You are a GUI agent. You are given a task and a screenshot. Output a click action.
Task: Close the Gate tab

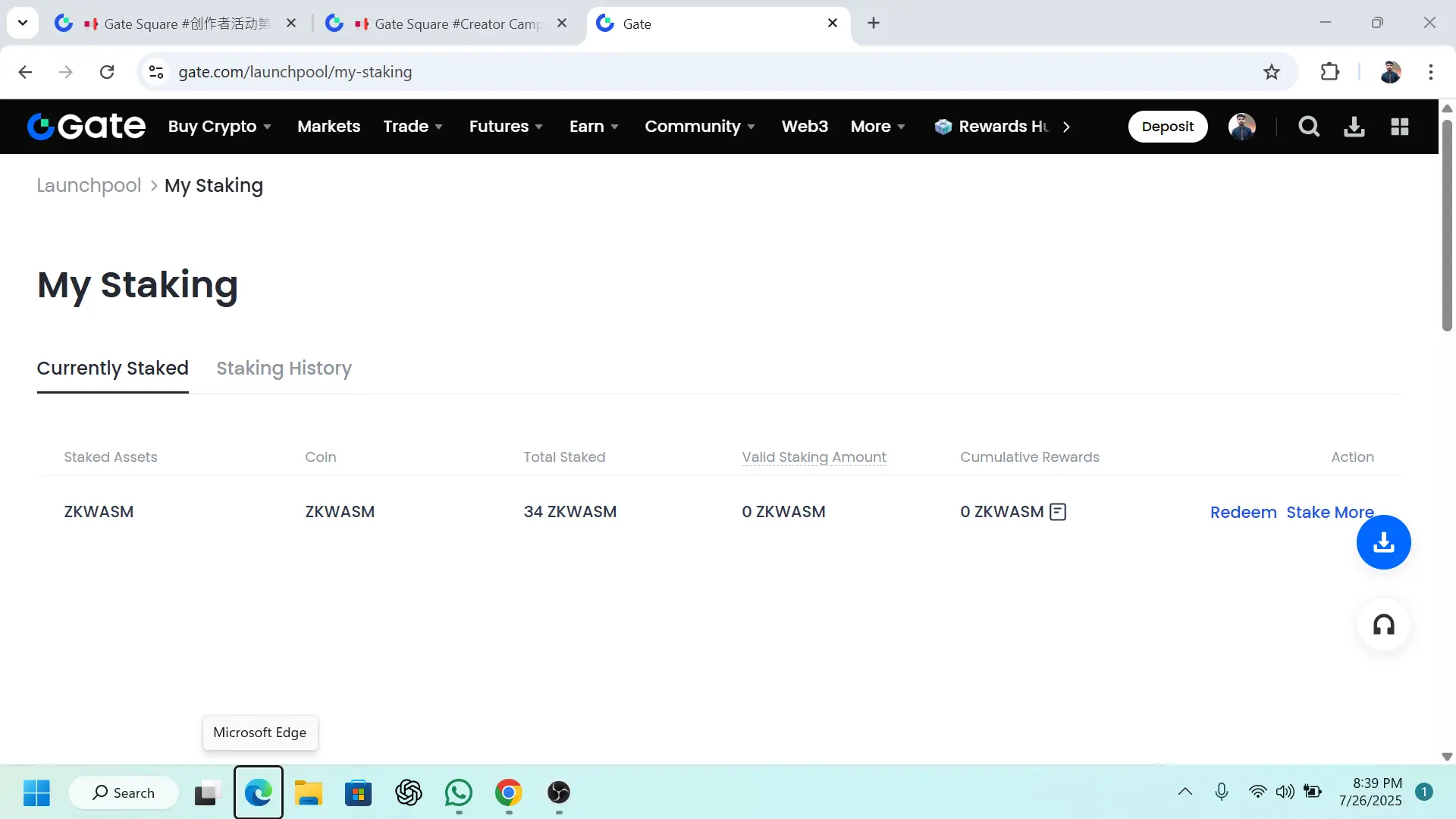(833, 24)
